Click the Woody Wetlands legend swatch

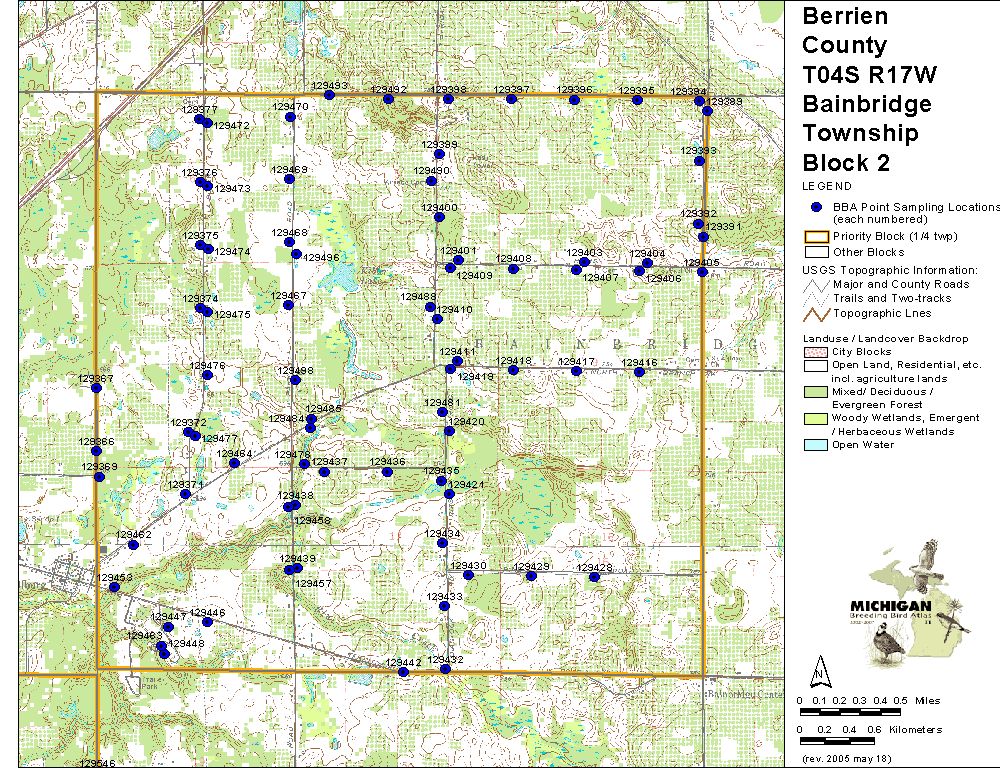817,418
